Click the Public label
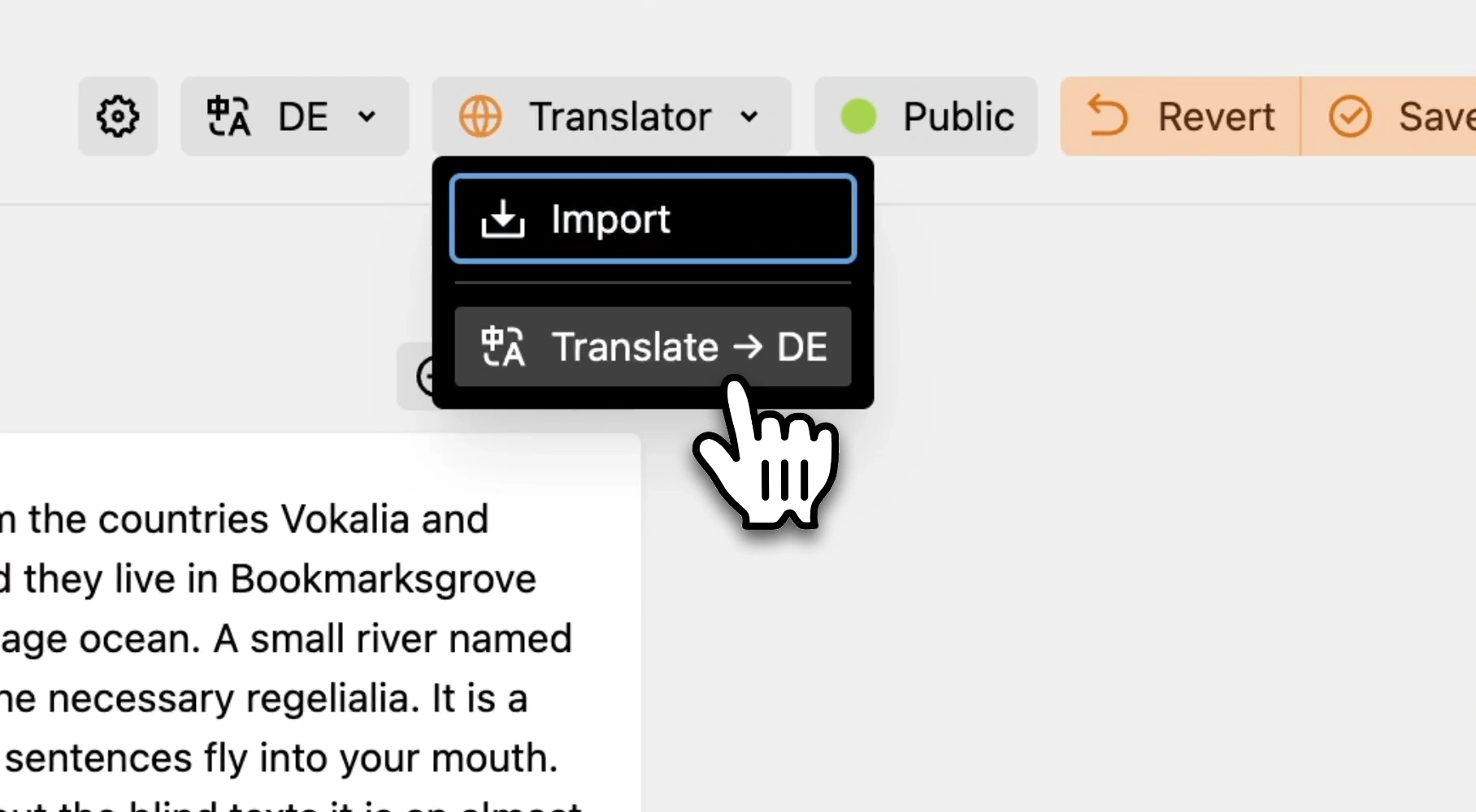 point(959,116)
